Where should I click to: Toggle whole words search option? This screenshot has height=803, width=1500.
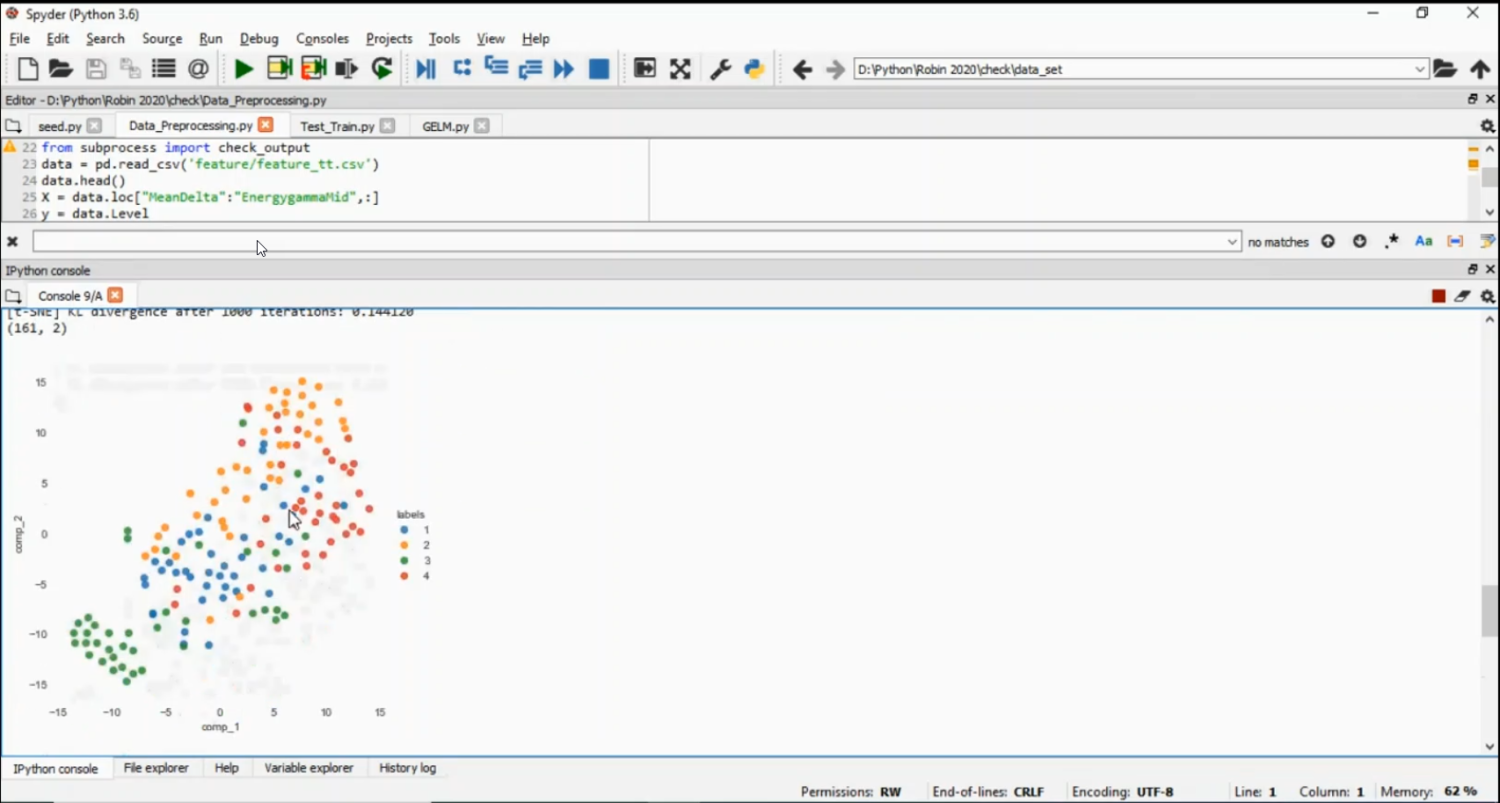(1455, 242)
